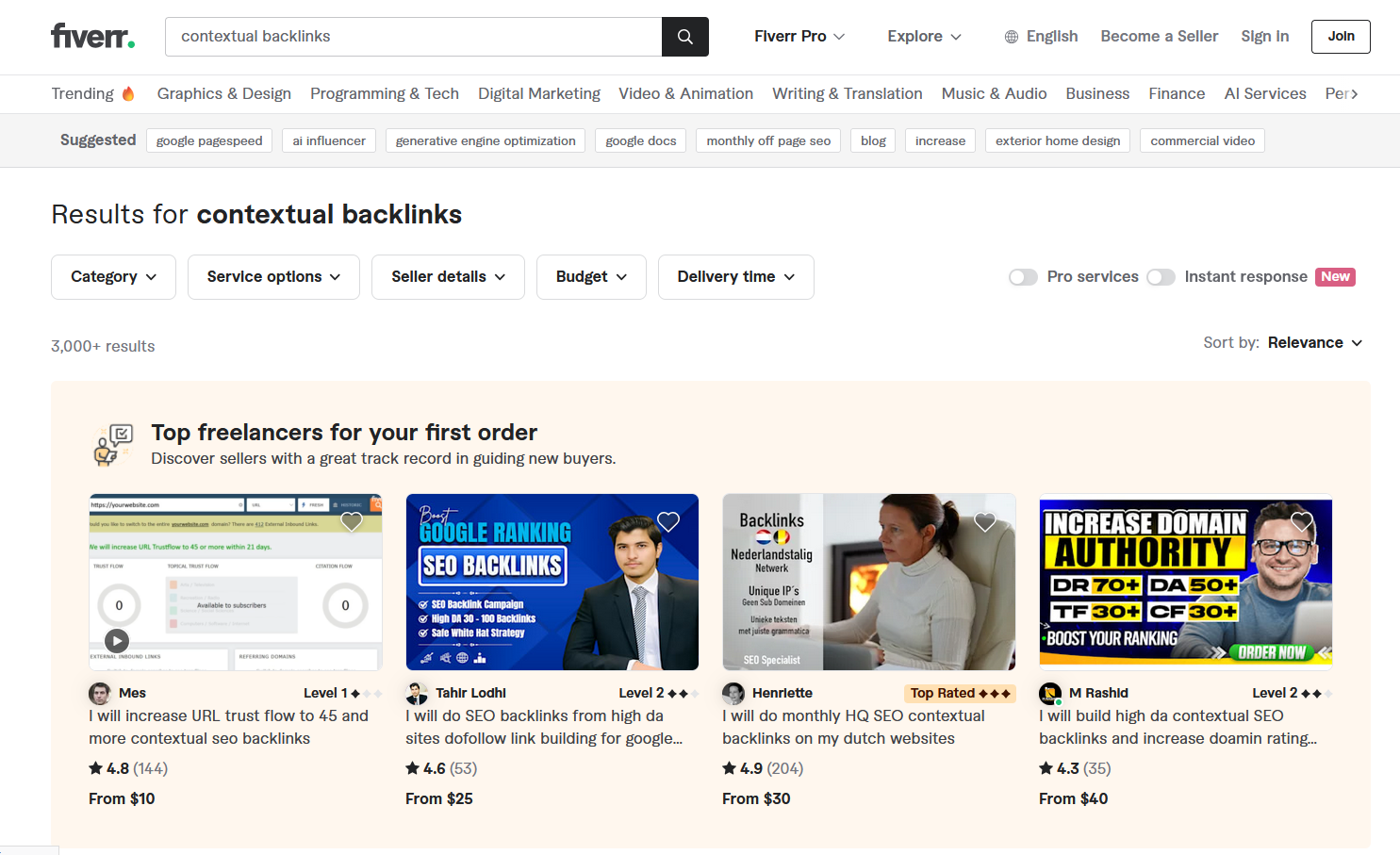Image resolution: width=1400 pixels, height=855 pixels.
Task: Click the seller name Tahir Lodhi
Action: 470,693
